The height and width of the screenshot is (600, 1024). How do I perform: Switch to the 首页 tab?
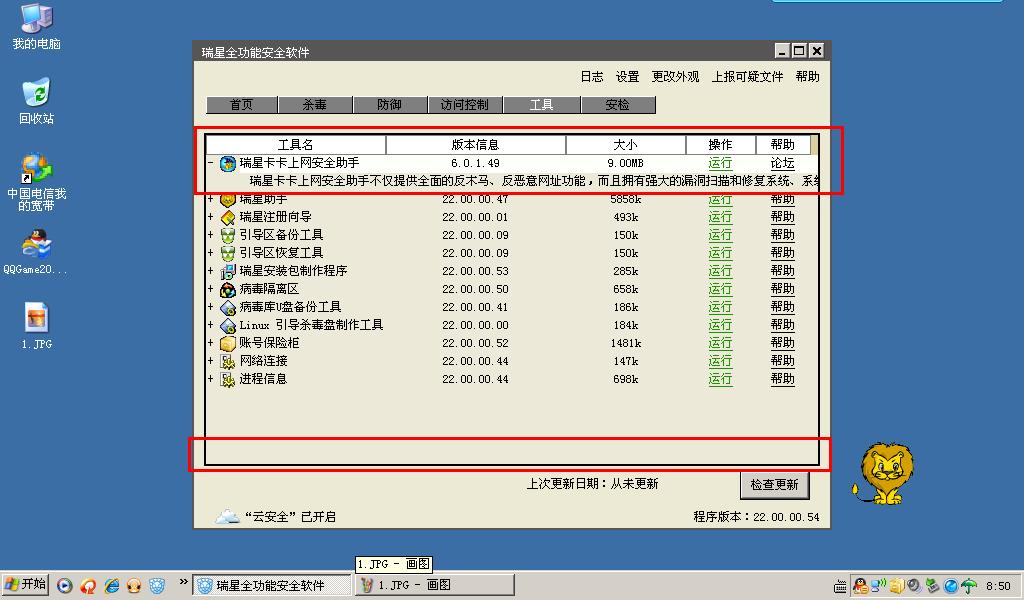tap(242, 104)
